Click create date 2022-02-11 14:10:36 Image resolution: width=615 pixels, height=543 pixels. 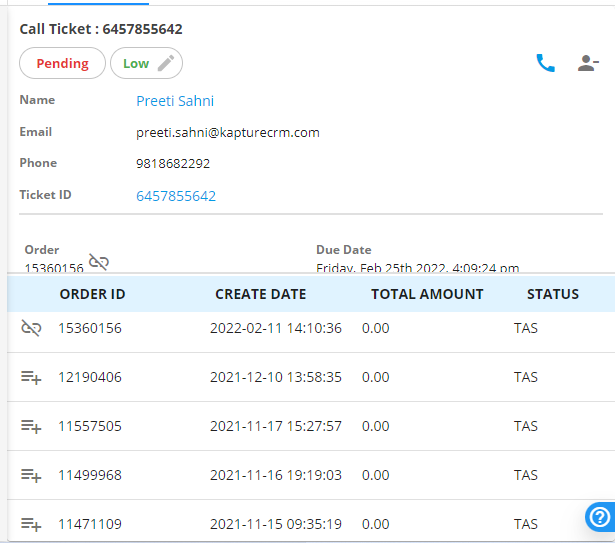point(276,328)
